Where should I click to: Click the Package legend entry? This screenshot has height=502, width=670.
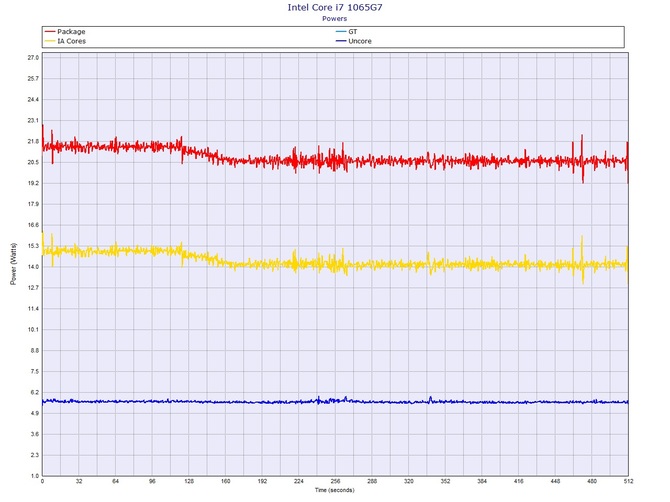(65, 32)
